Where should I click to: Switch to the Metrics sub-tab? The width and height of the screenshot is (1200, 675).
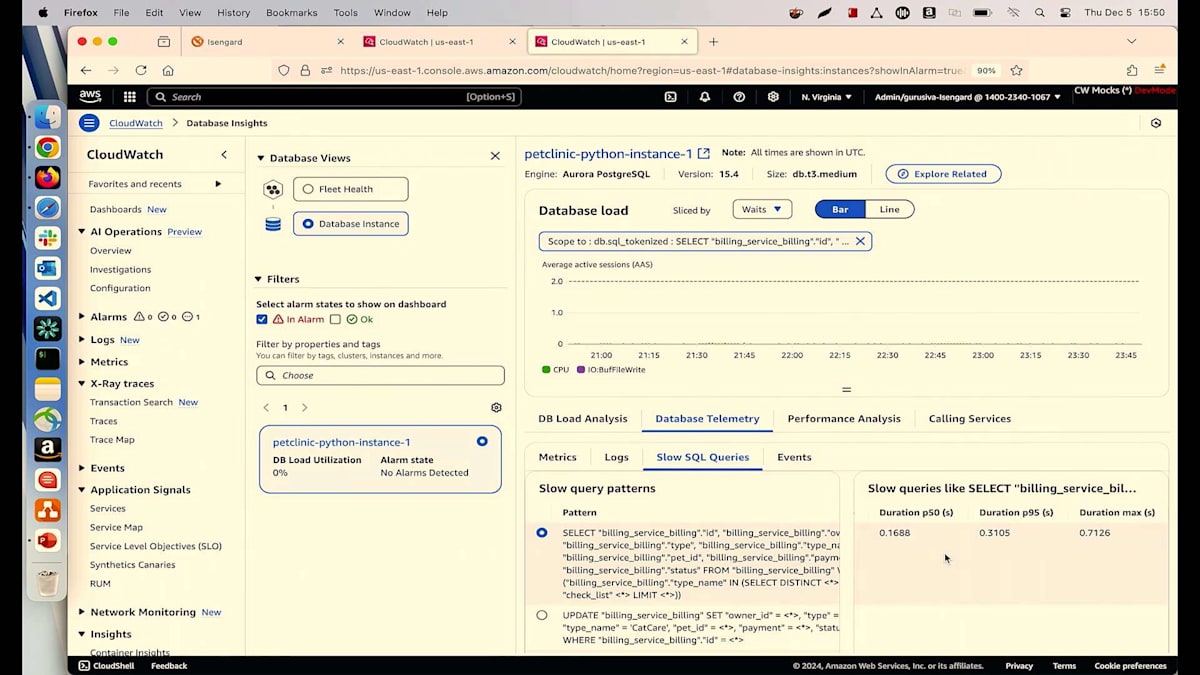pyautogui.click(x=557, y=457)
